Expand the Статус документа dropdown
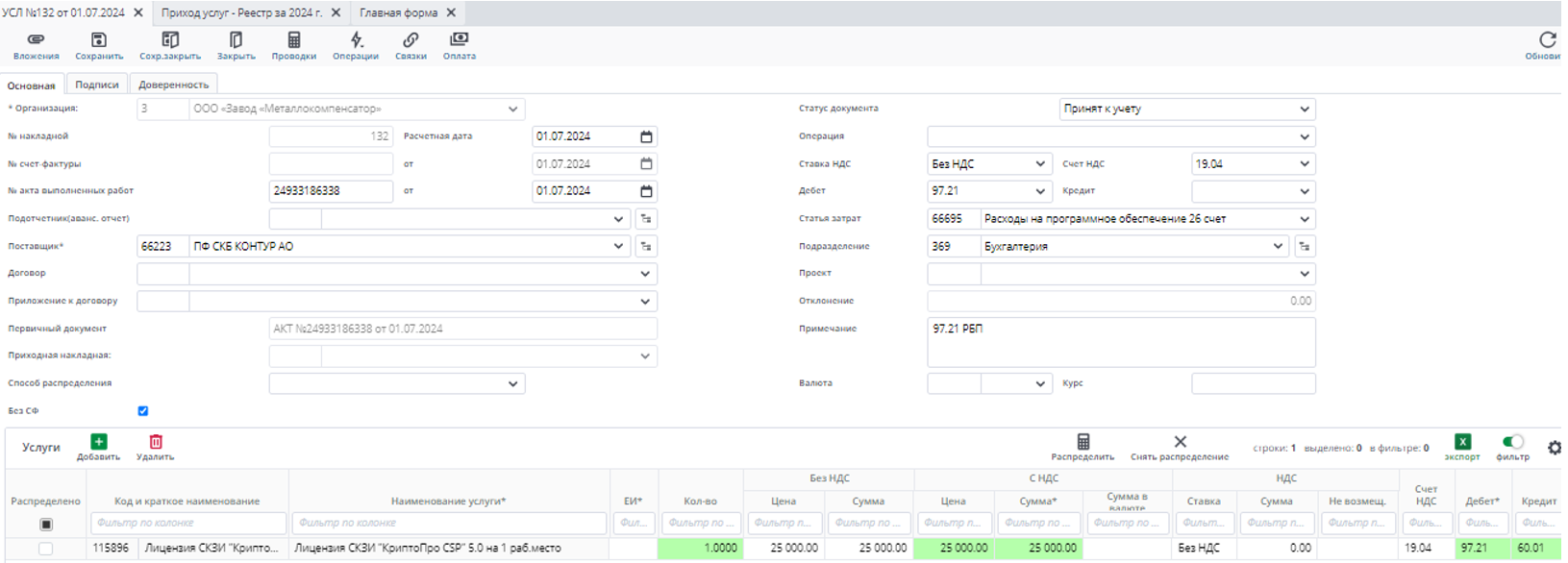The width and height of the screenshot is (1568, 563). [1304, 110]
